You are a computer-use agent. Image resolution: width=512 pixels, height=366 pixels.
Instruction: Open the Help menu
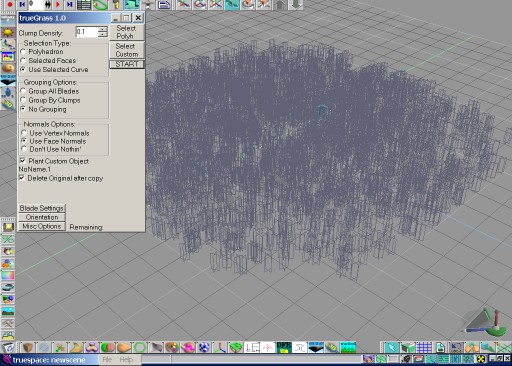click(126, 360)
